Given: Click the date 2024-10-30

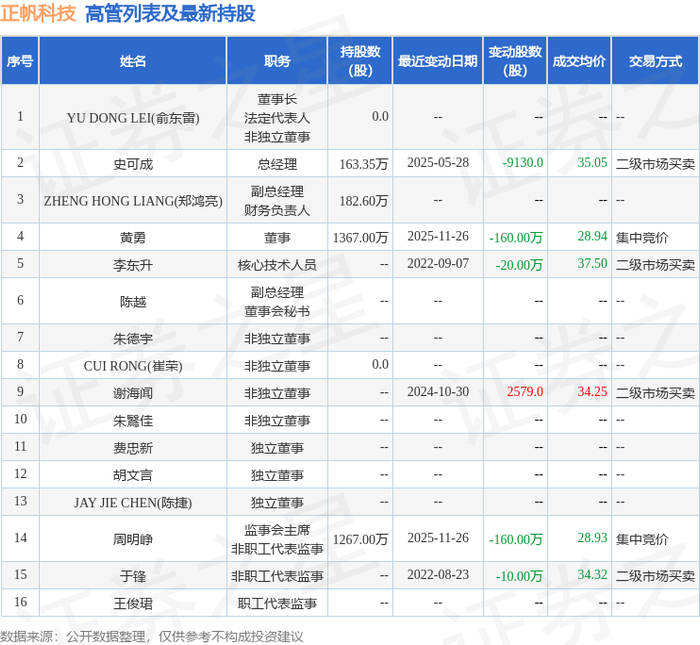Looking at the screenshot, I should [438, 391].
